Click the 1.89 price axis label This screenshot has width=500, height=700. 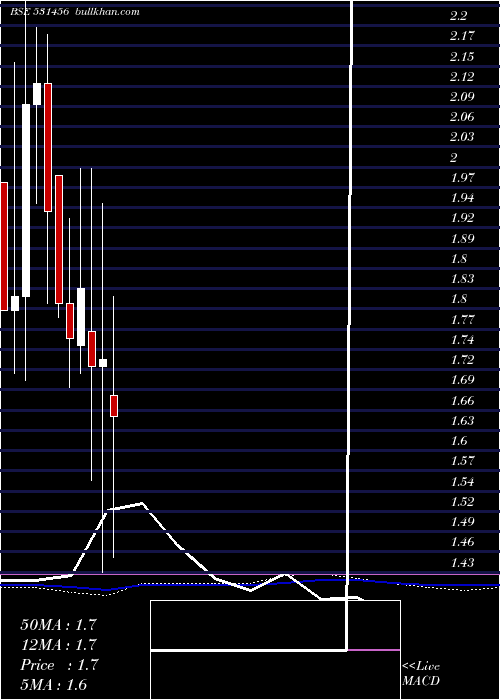[x=462, y=238]
